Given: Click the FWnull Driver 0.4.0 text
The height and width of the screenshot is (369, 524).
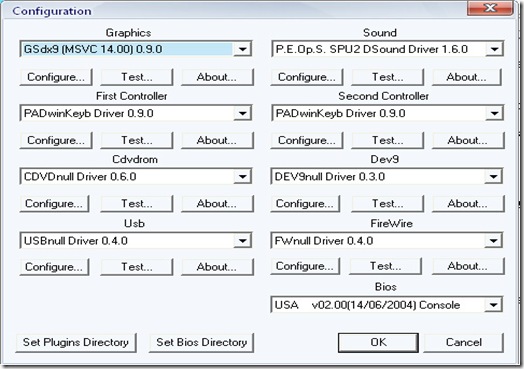Looking at the screenshot, I should click(323, 241).
